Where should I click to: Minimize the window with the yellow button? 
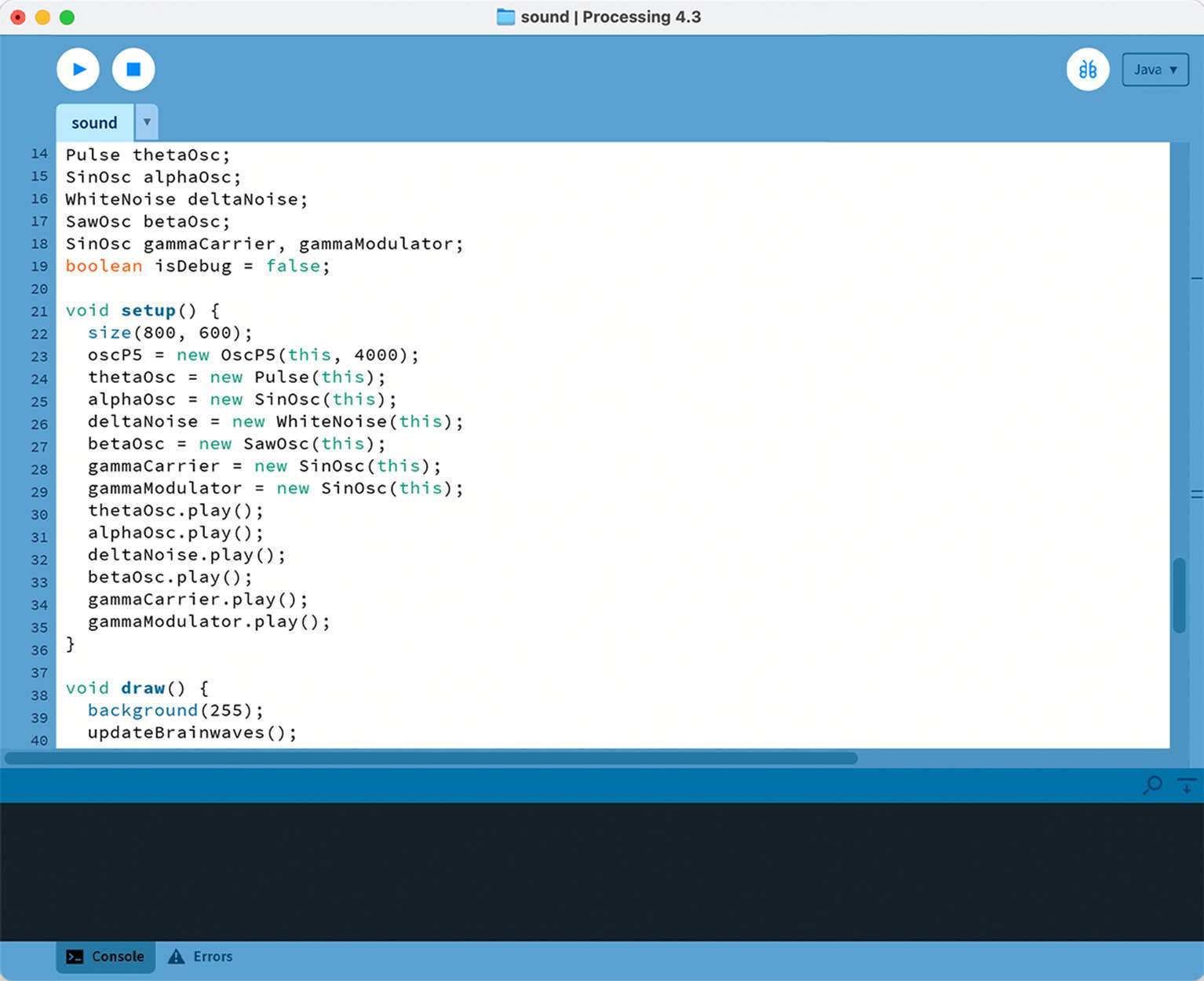click(x=42, y=17)
